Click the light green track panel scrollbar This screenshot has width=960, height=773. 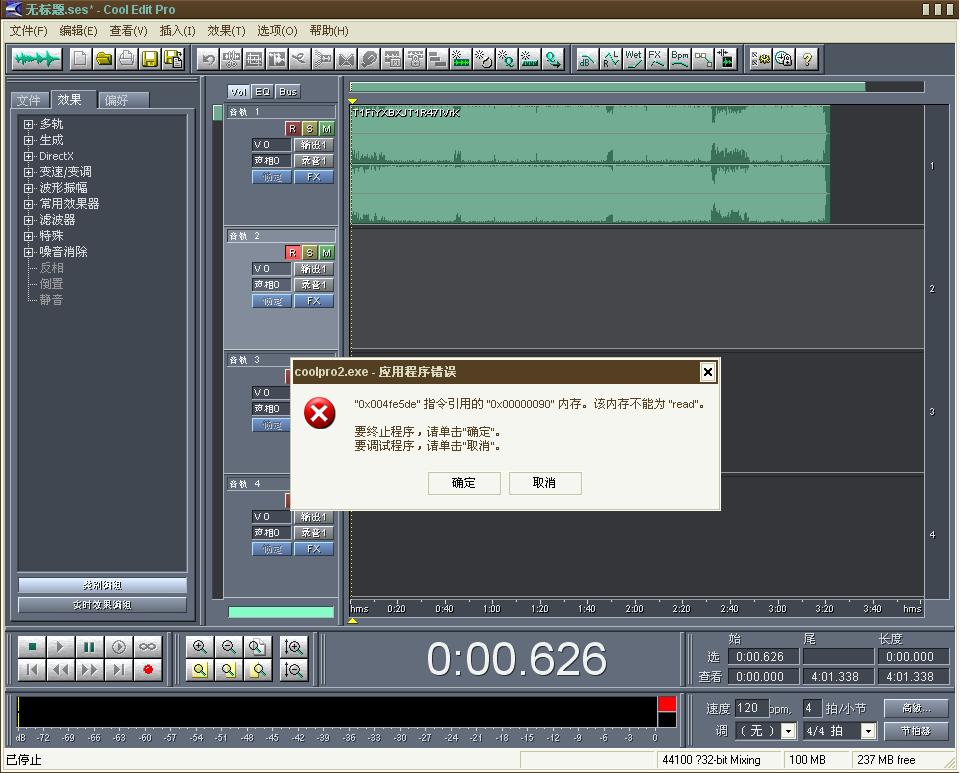[x=280, y=612]
